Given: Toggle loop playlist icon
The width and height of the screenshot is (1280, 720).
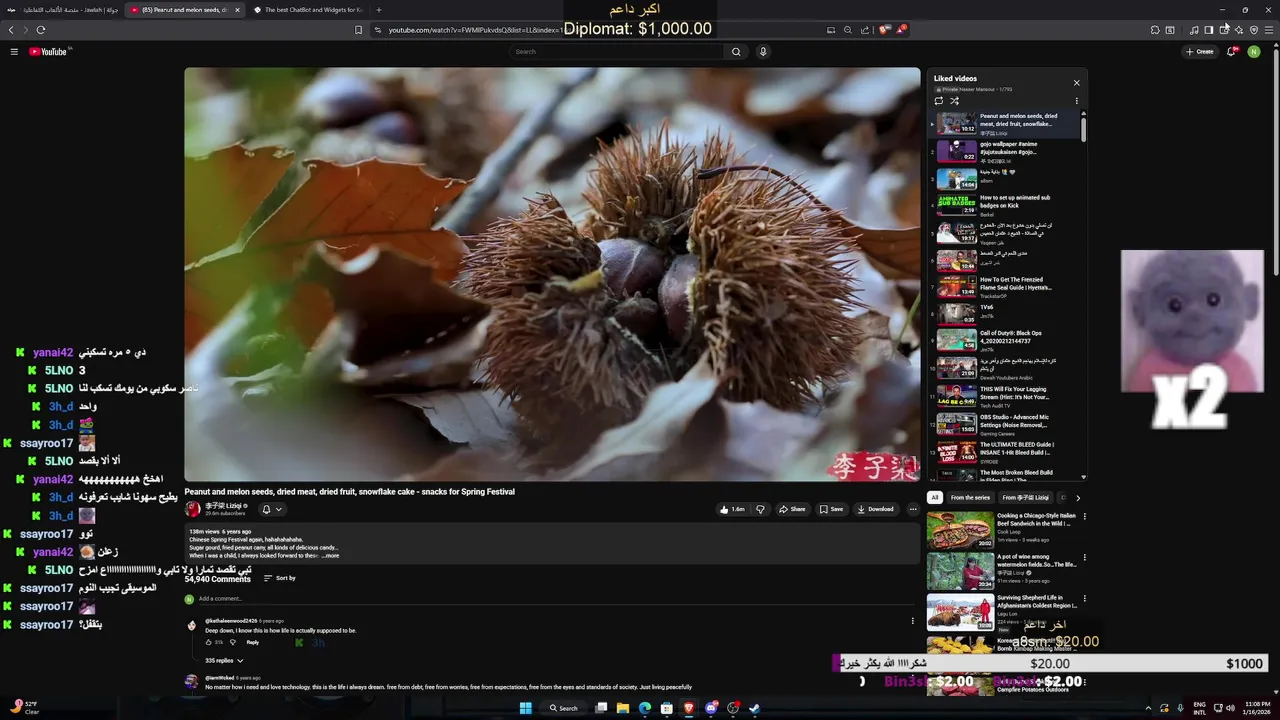Looking at the screenshot, I should tap(938, 101).
